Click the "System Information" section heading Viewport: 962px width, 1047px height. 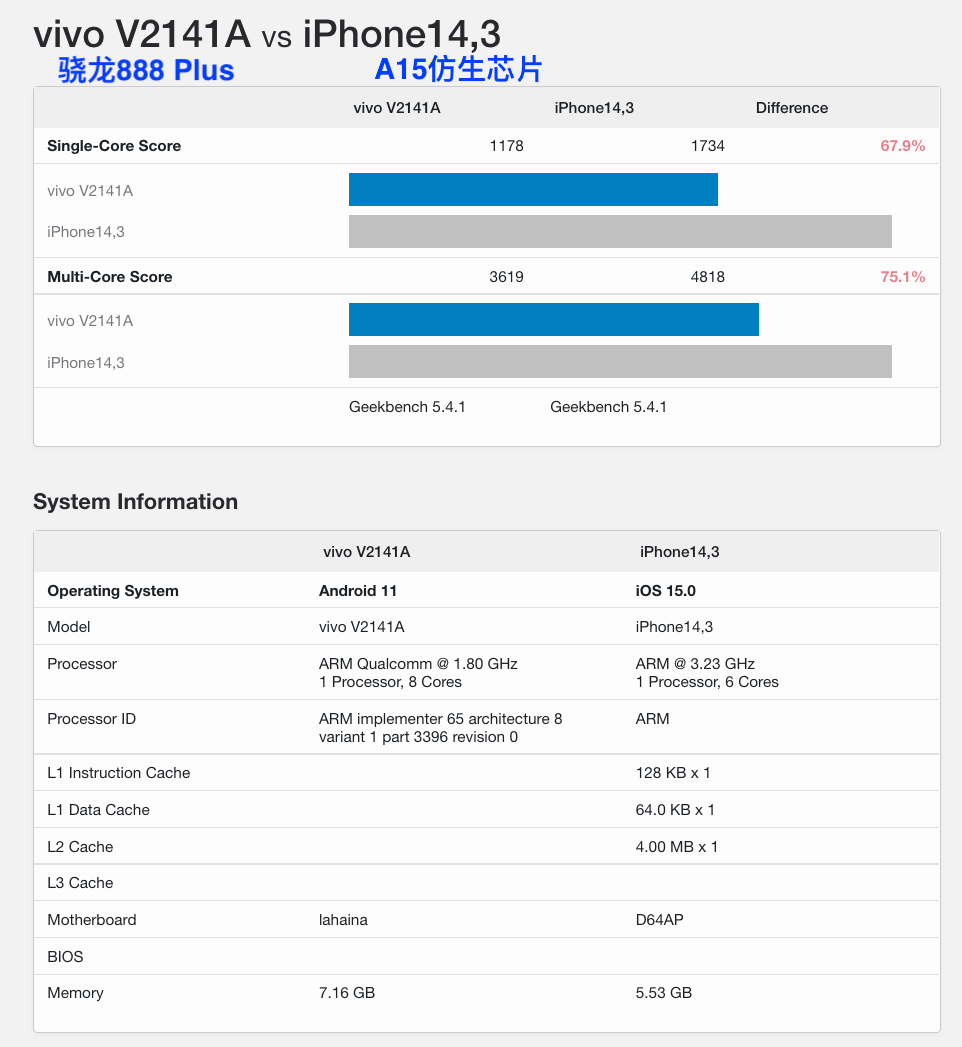coord(136,501)
